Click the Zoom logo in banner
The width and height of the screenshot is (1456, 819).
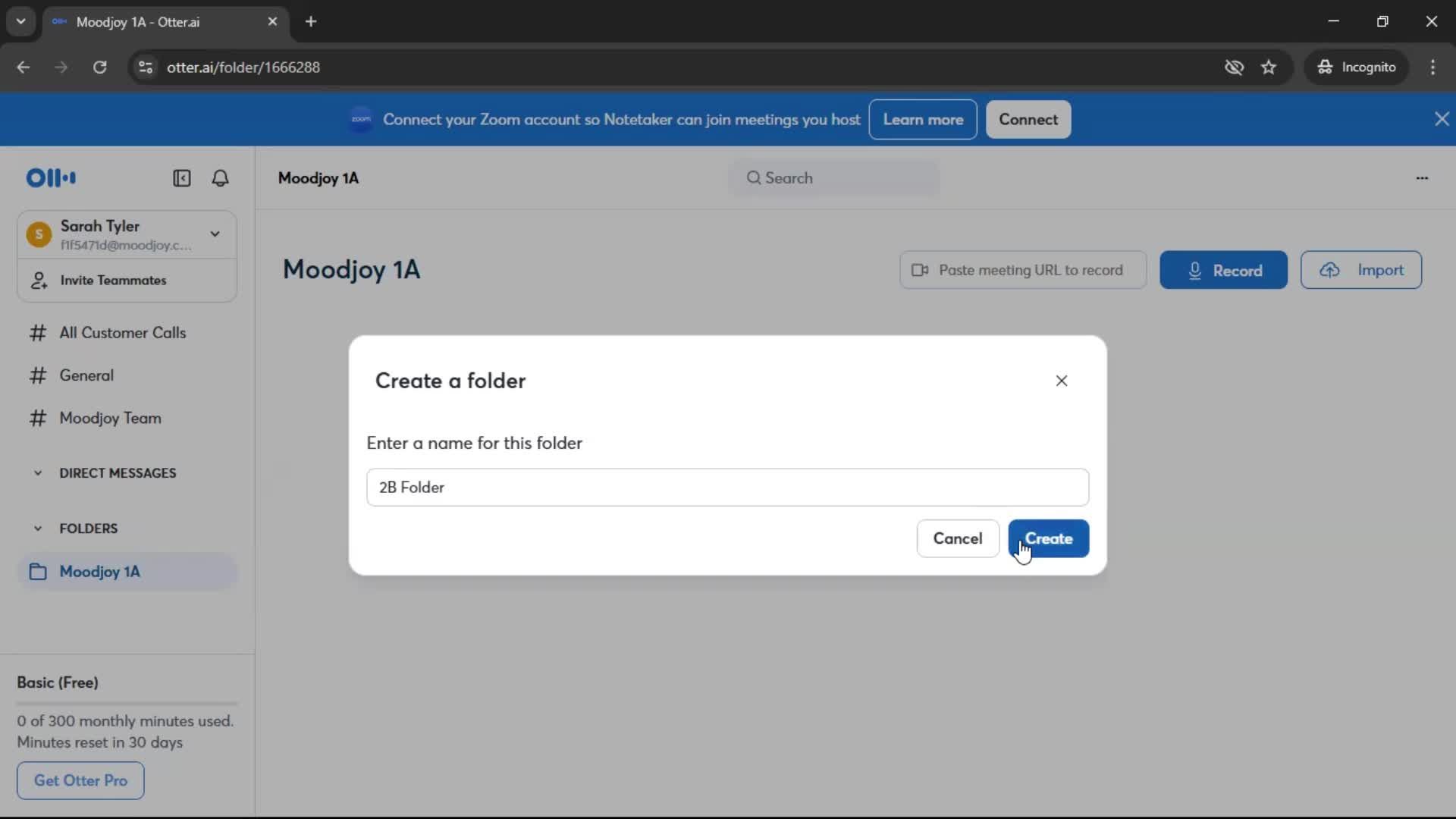point(361,119)
